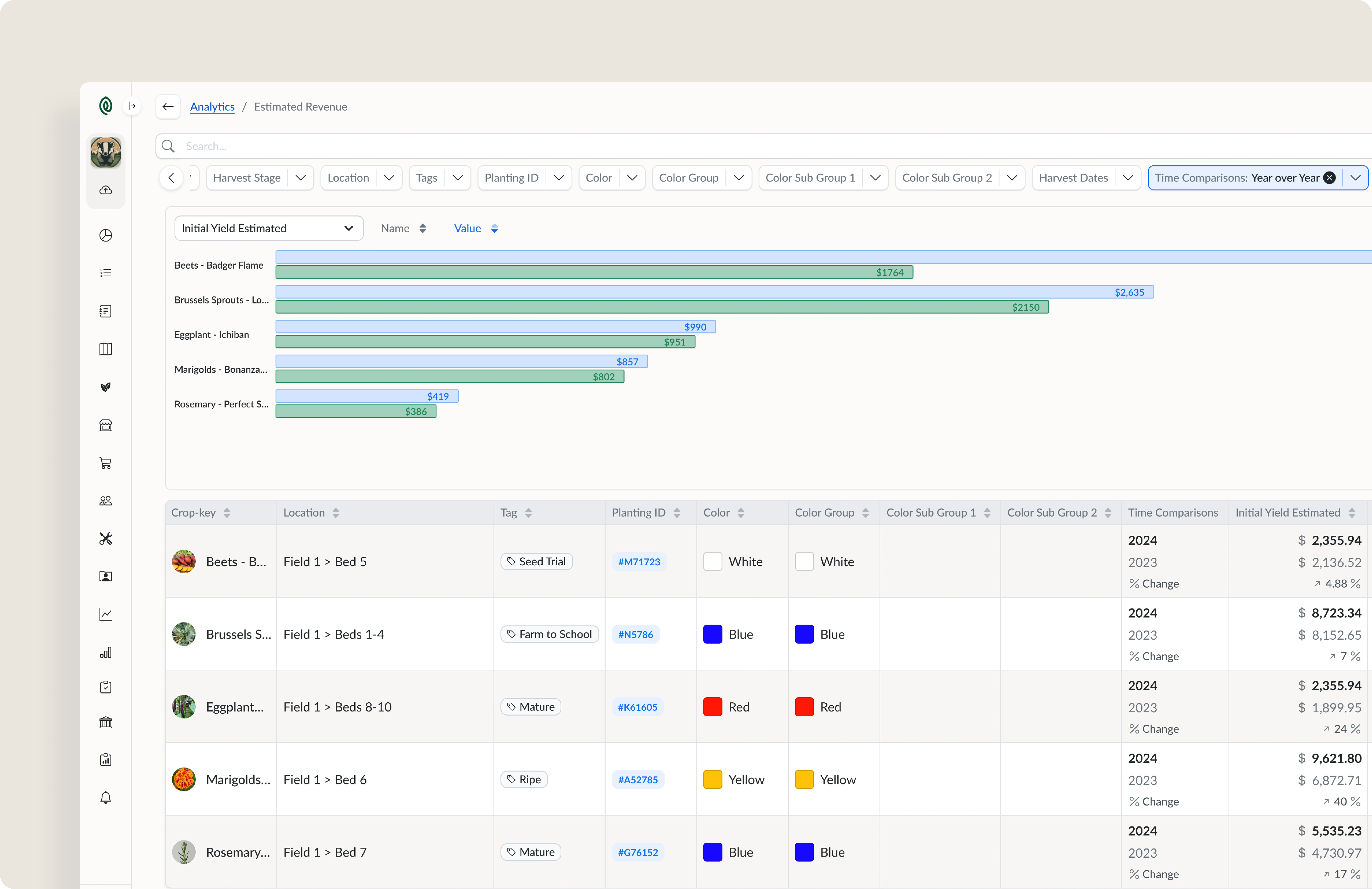Remove the Year over Year time comparison filter
Screen dimensions: 1372x889
(1329, 178)
